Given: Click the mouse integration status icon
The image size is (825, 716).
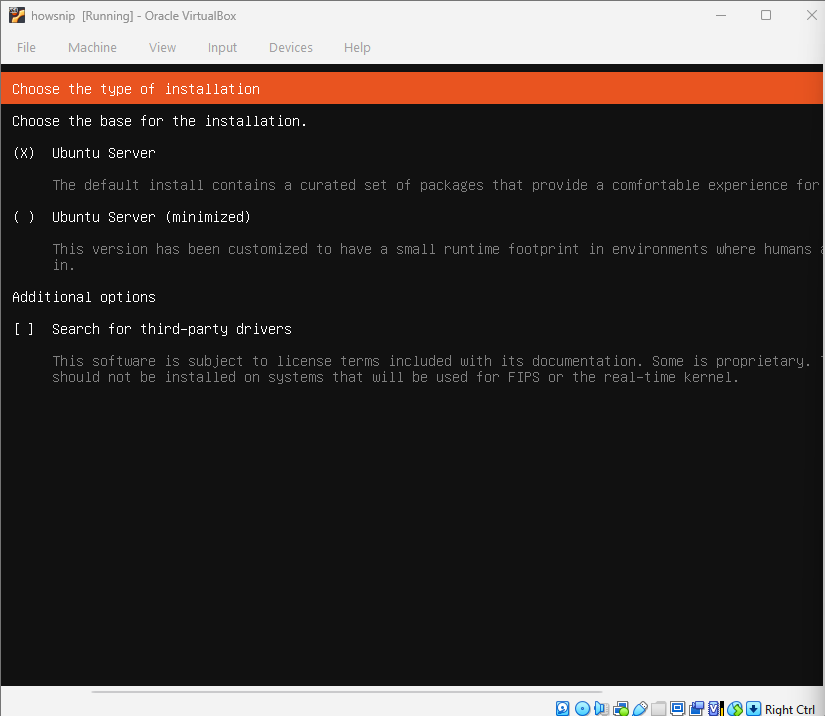Looking at the screenshot, I should [x=735, y=709].
